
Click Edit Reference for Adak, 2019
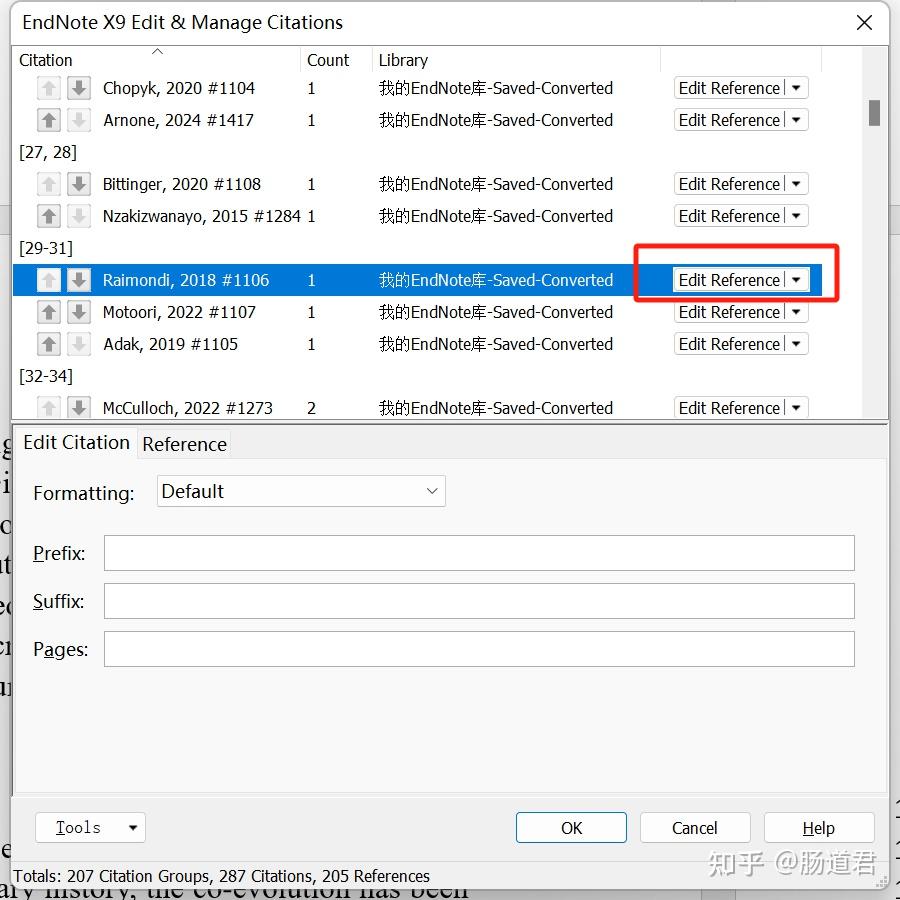coord(729,344)
